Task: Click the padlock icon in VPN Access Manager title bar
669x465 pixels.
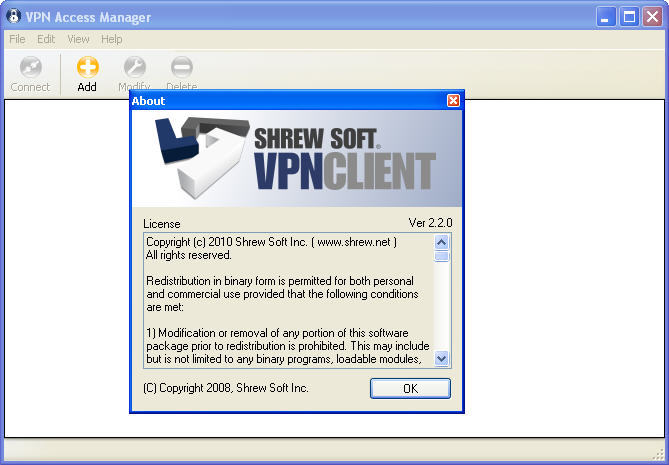Action: pyautogui.click(x=14, y=16)
